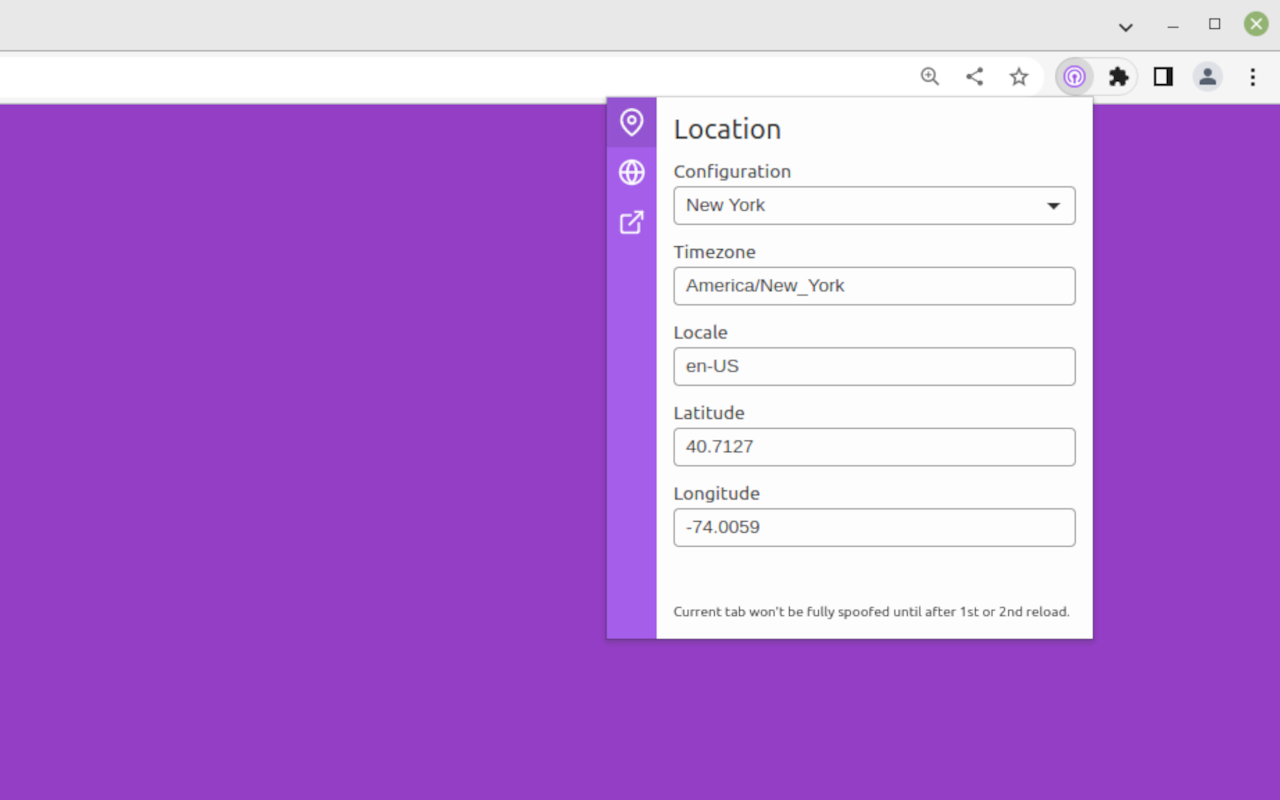This screenshot has height=800, width=1280.
Task: Minimize the browser window
Action: pyautogui.click(x=1173, y=26)
